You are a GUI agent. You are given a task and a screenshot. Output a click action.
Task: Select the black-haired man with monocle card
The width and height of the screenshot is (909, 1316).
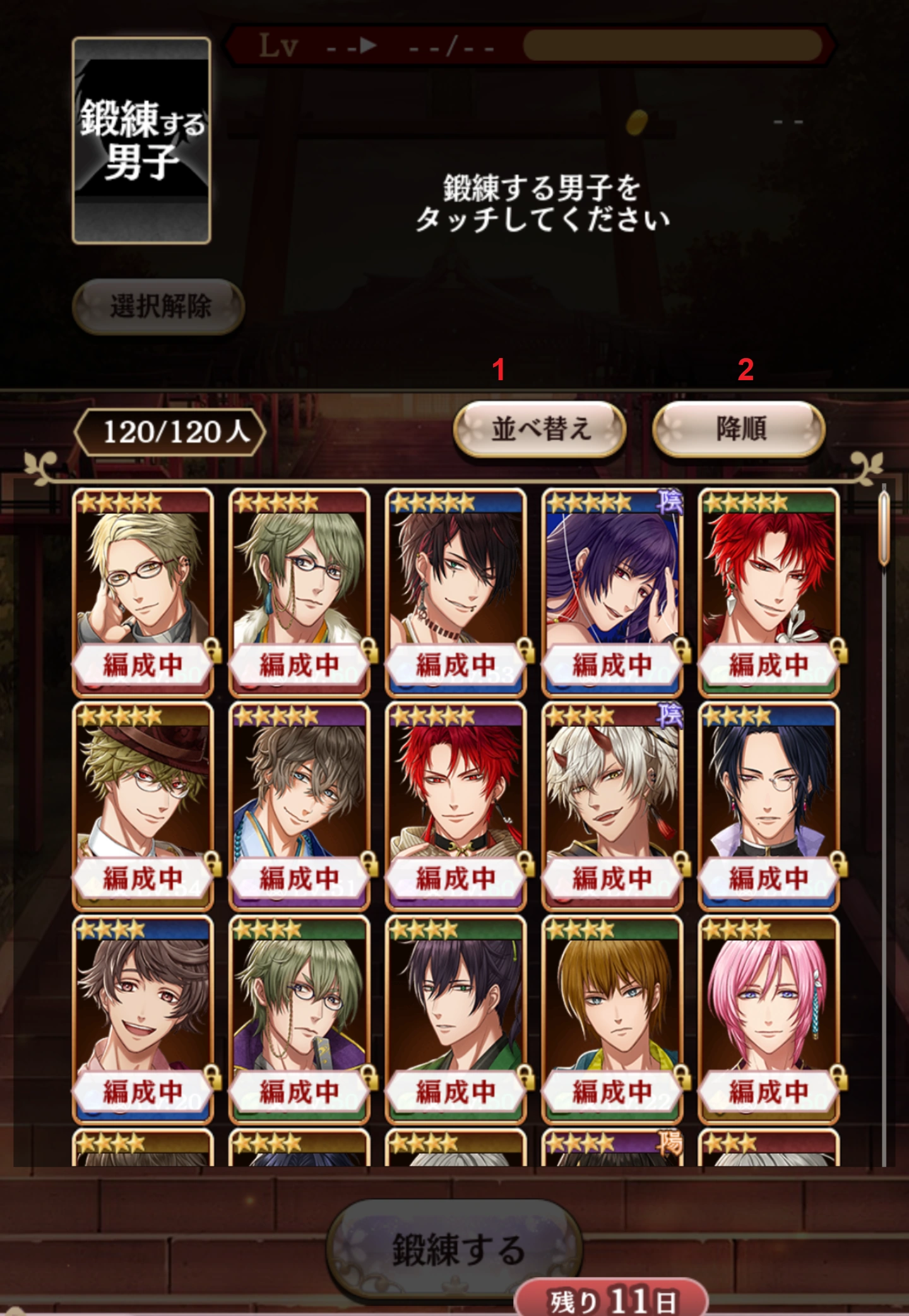click(769, 806)
